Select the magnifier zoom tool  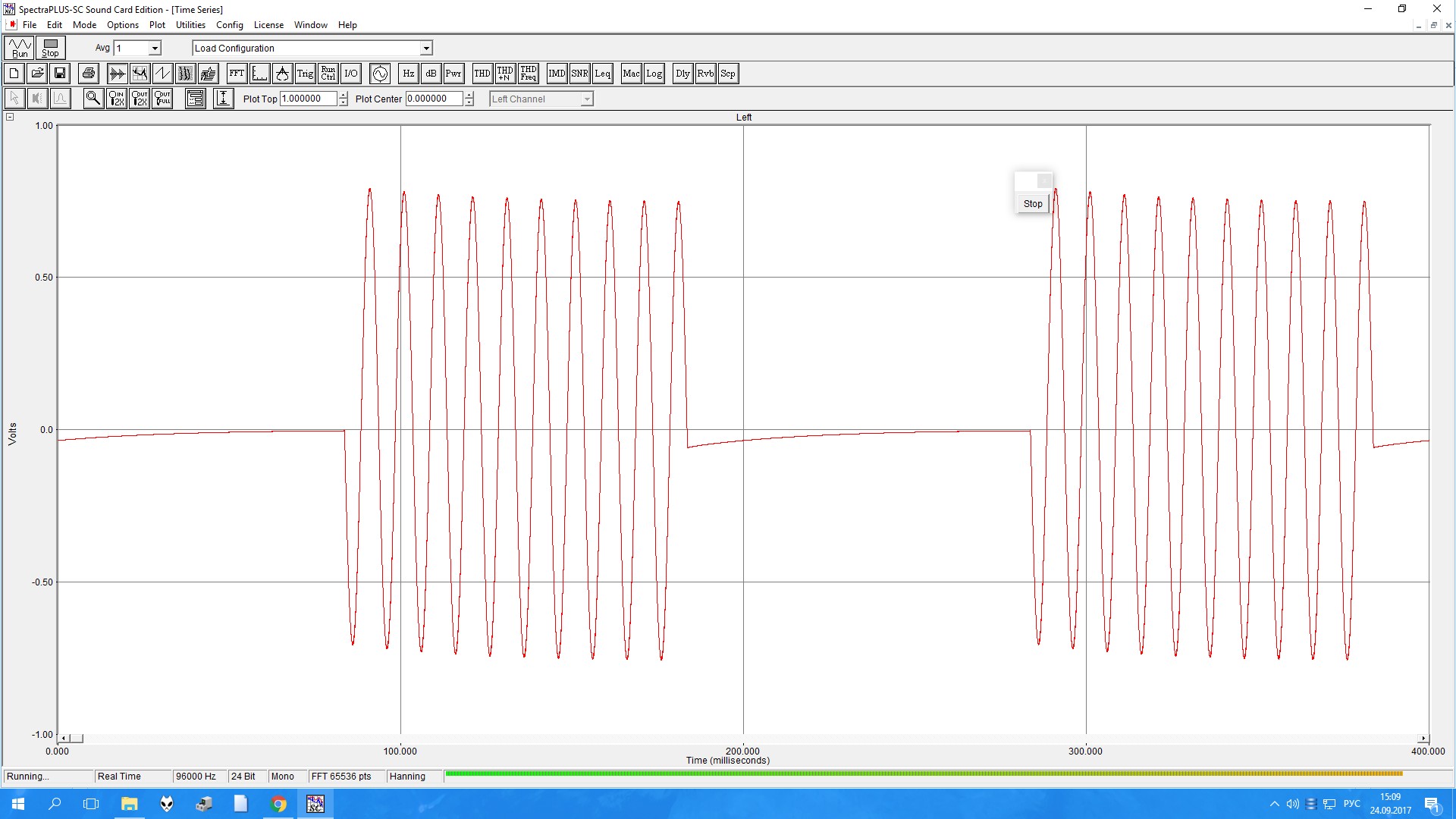93,99
